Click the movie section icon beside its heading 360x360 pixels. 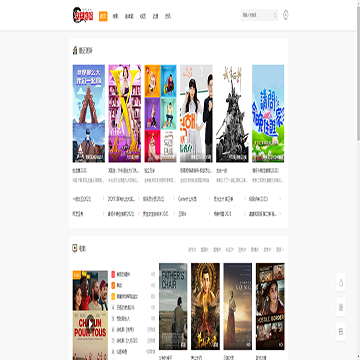[75, 248]
